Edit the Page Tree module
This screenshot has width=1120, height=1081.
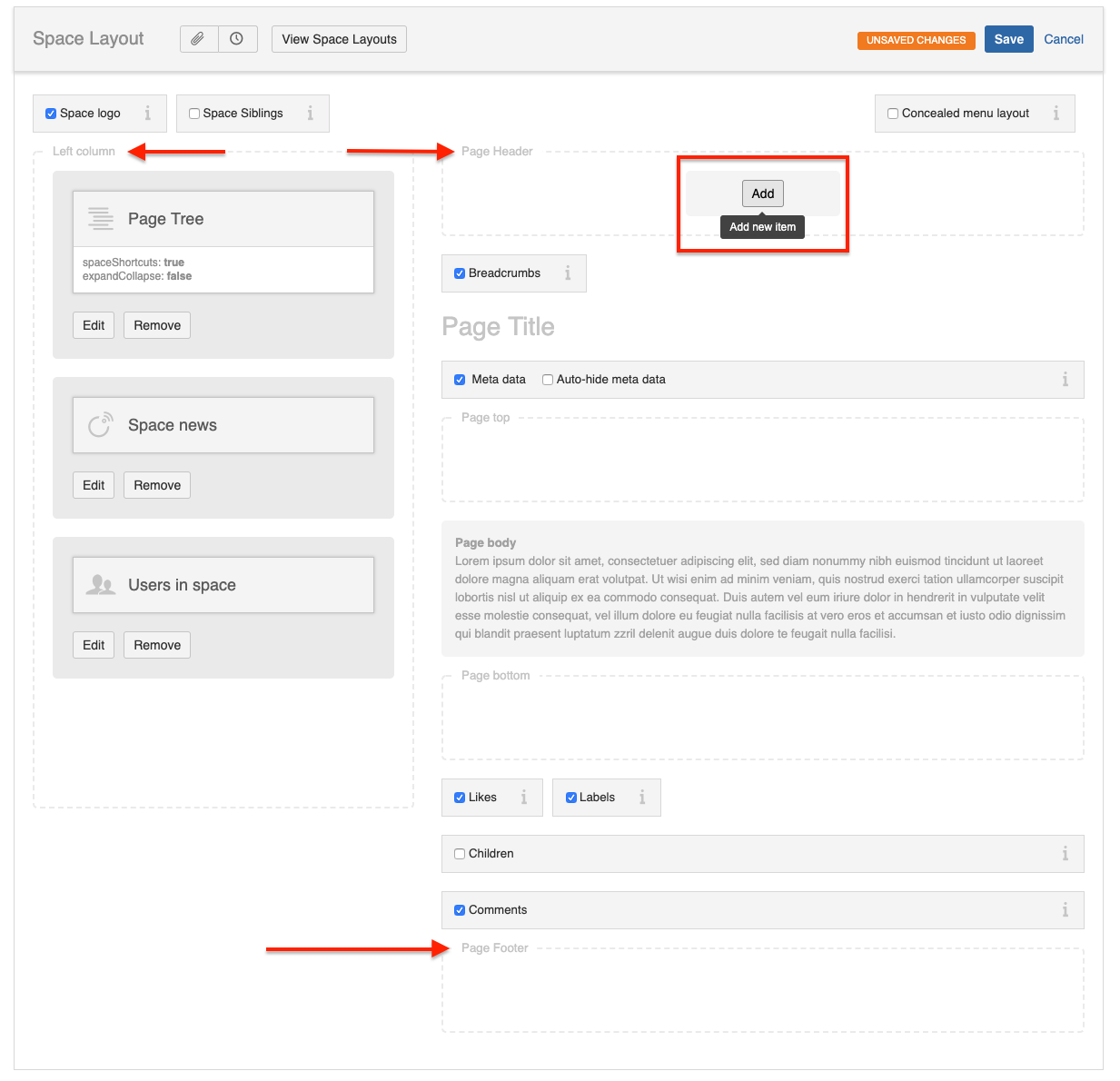(x=94, y=325)
